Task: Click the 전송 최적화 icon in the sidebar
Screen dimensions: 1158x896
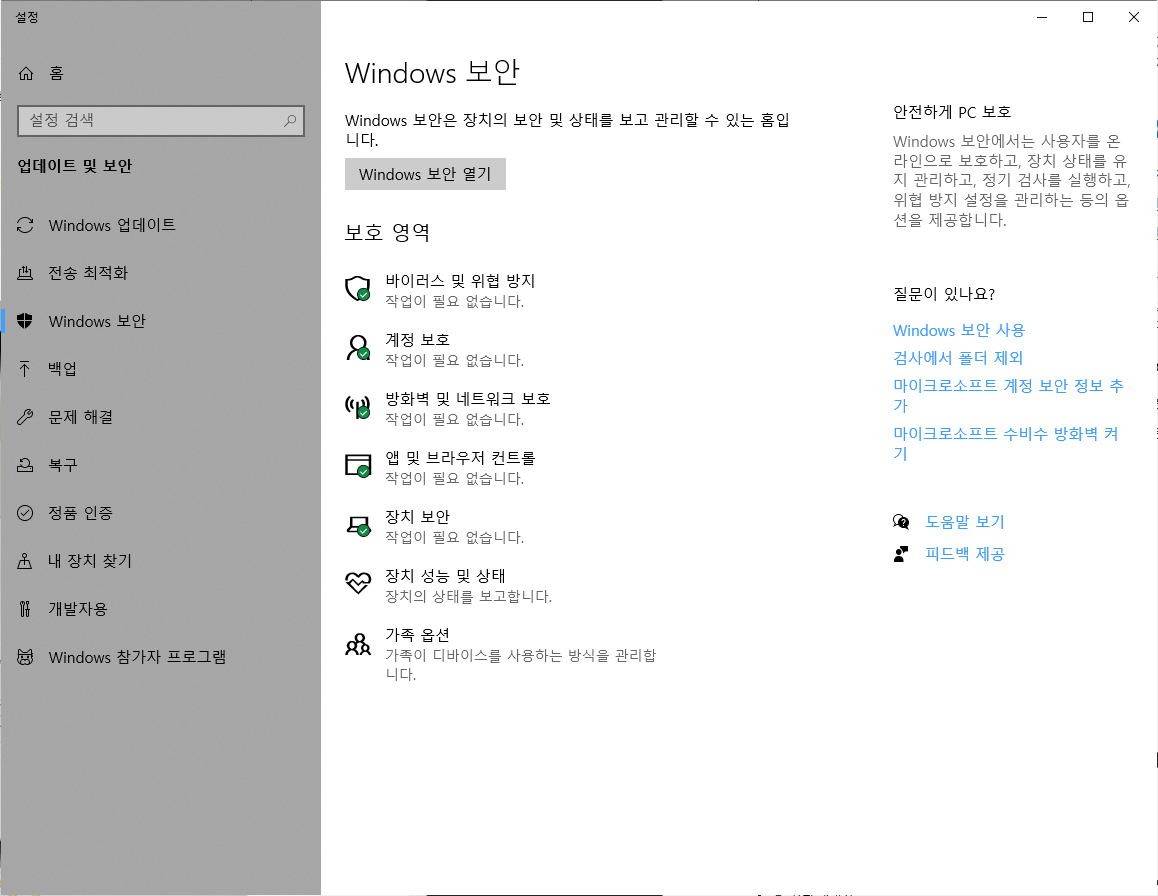Action: pyautogui.click(x=25, y=273)
